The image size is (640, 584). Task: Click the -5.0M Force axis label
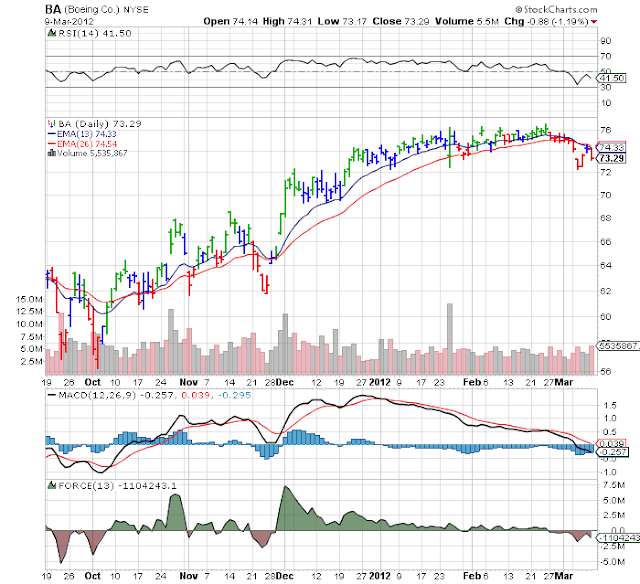tap(612, 562)
